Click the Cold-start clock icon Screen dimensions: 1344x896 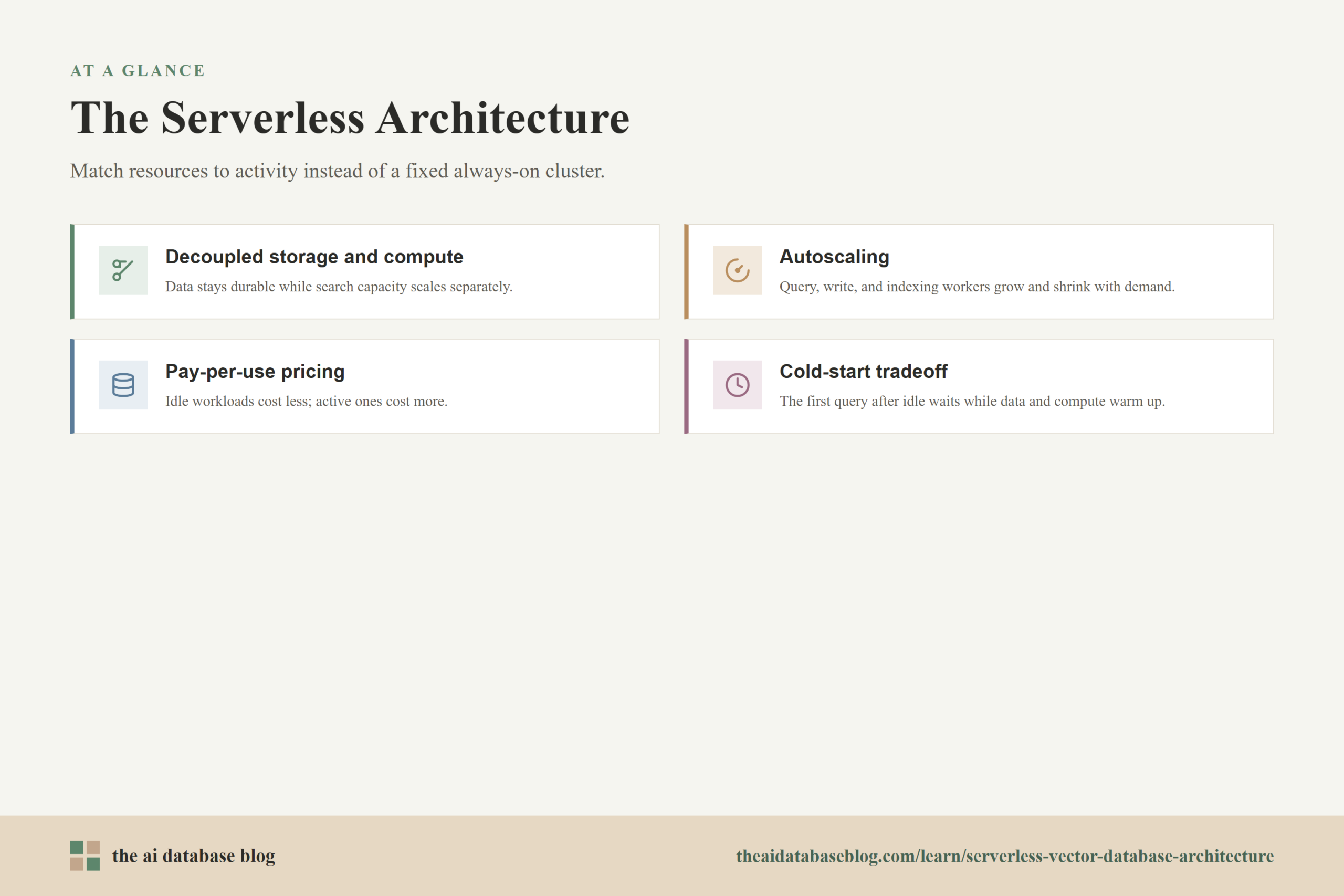point(737,385)
